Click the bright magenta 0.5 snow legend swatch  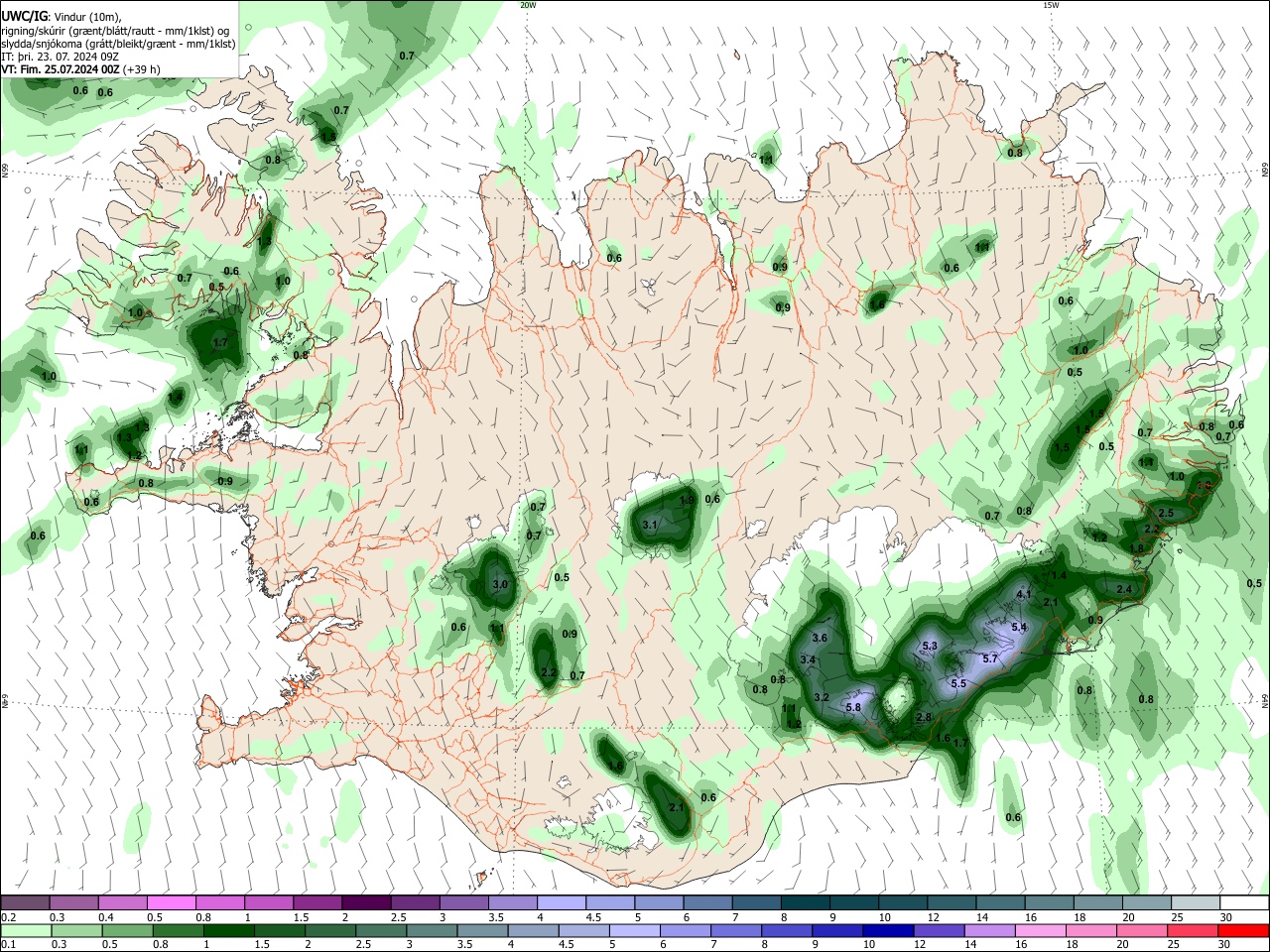[171, 903]
